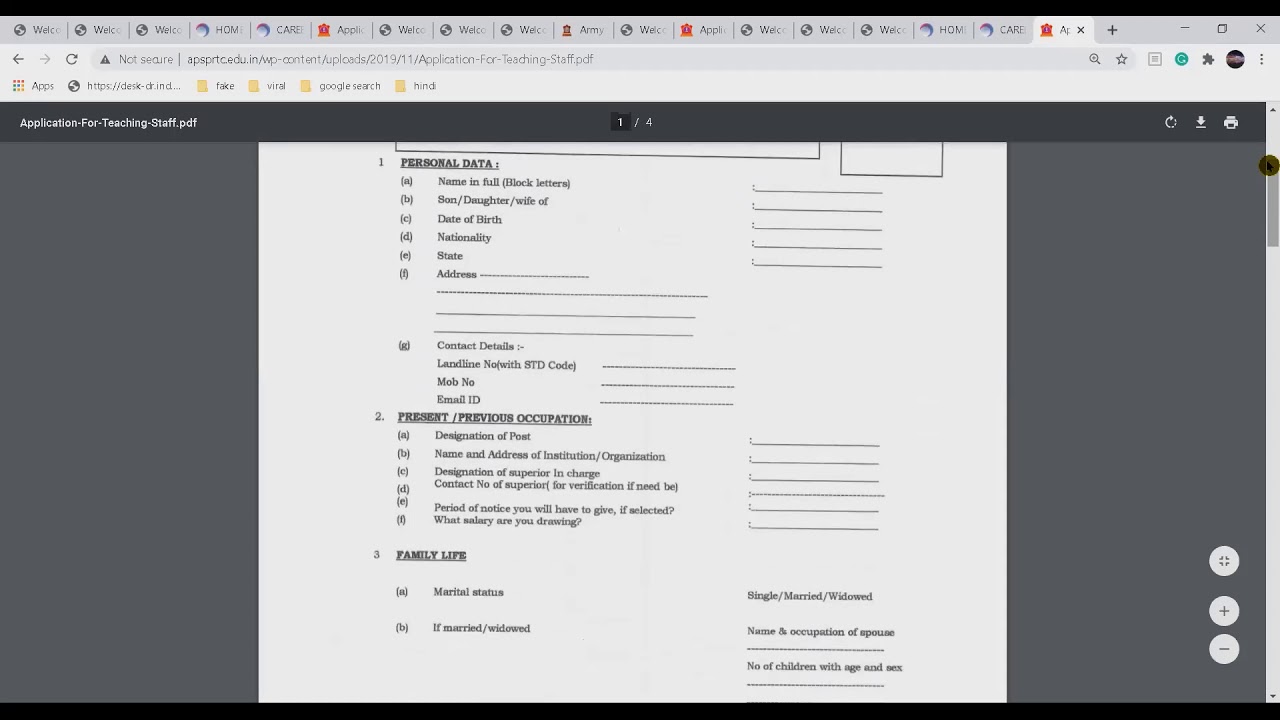
Task: Click the address bar URL
Action: [390, 59]
